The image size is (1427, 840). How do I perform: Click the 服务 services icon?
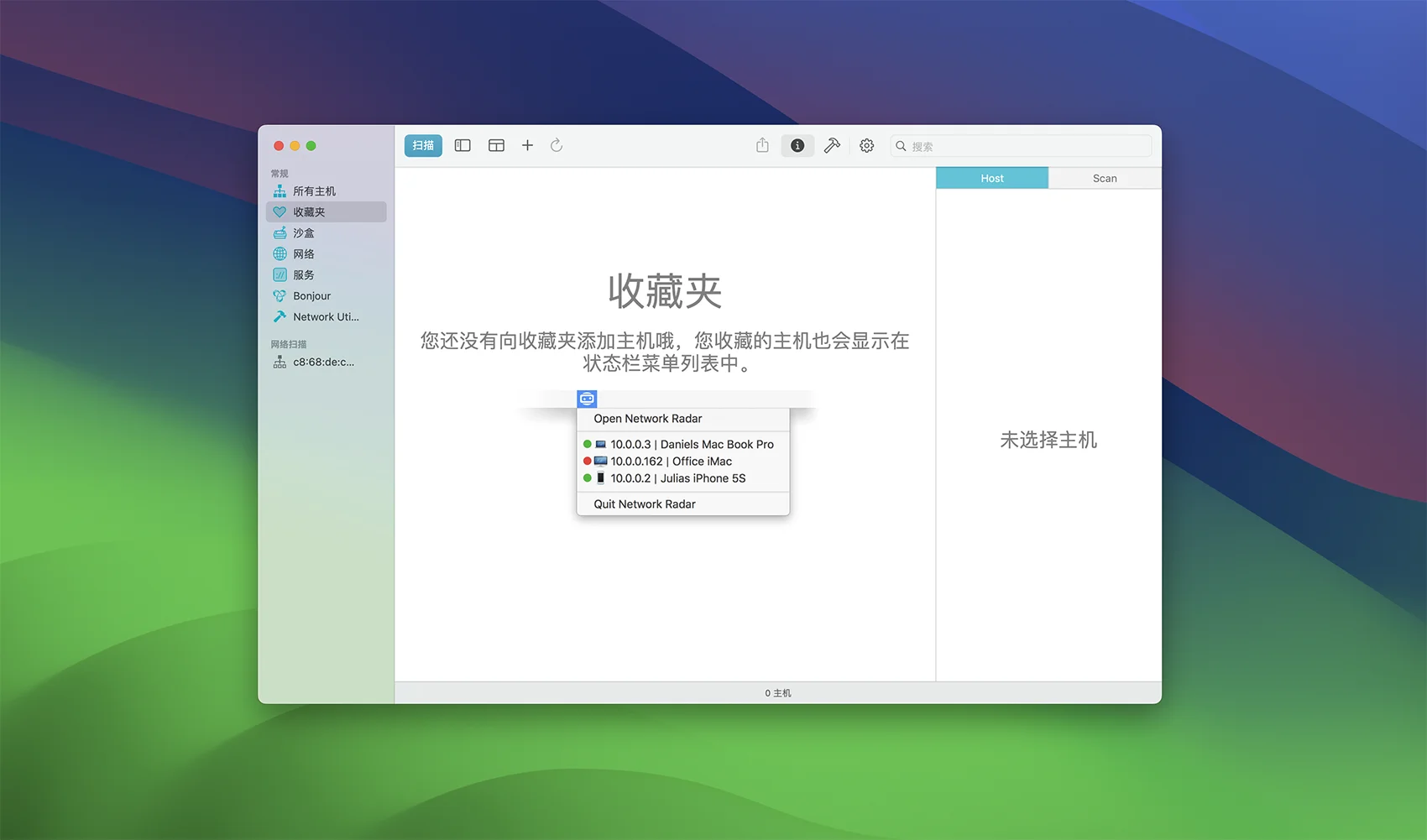(x=280, y=275)
